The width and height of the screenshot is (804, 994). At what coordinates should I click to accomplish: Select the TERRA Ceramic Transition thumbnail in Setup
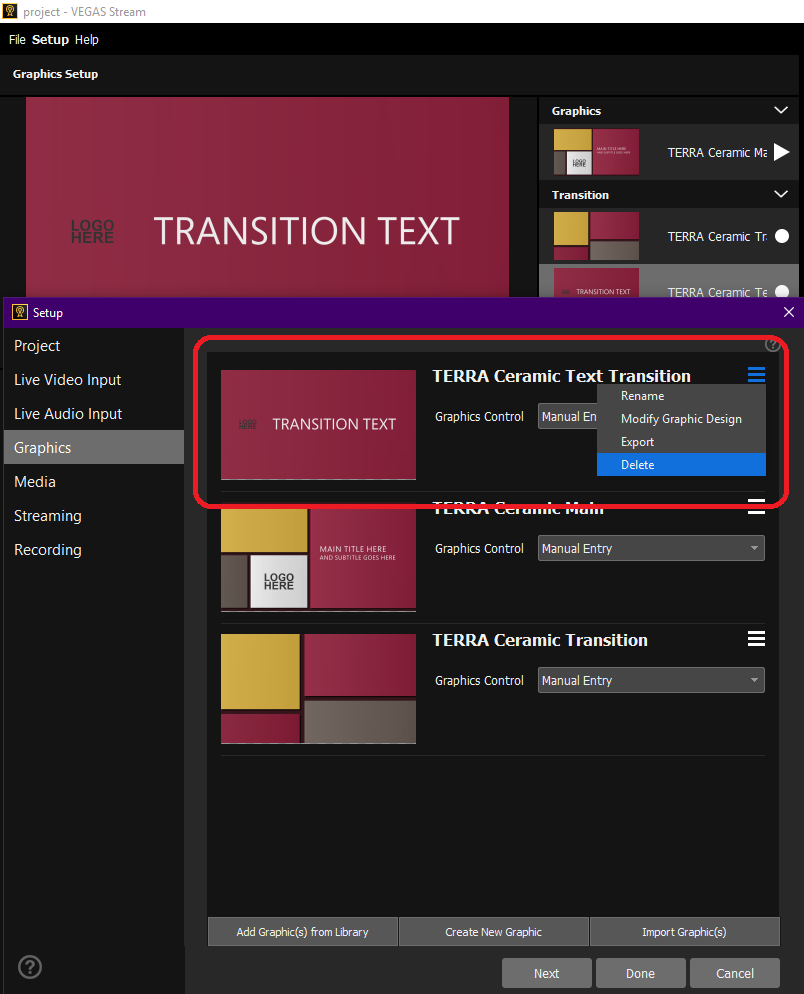318,688
